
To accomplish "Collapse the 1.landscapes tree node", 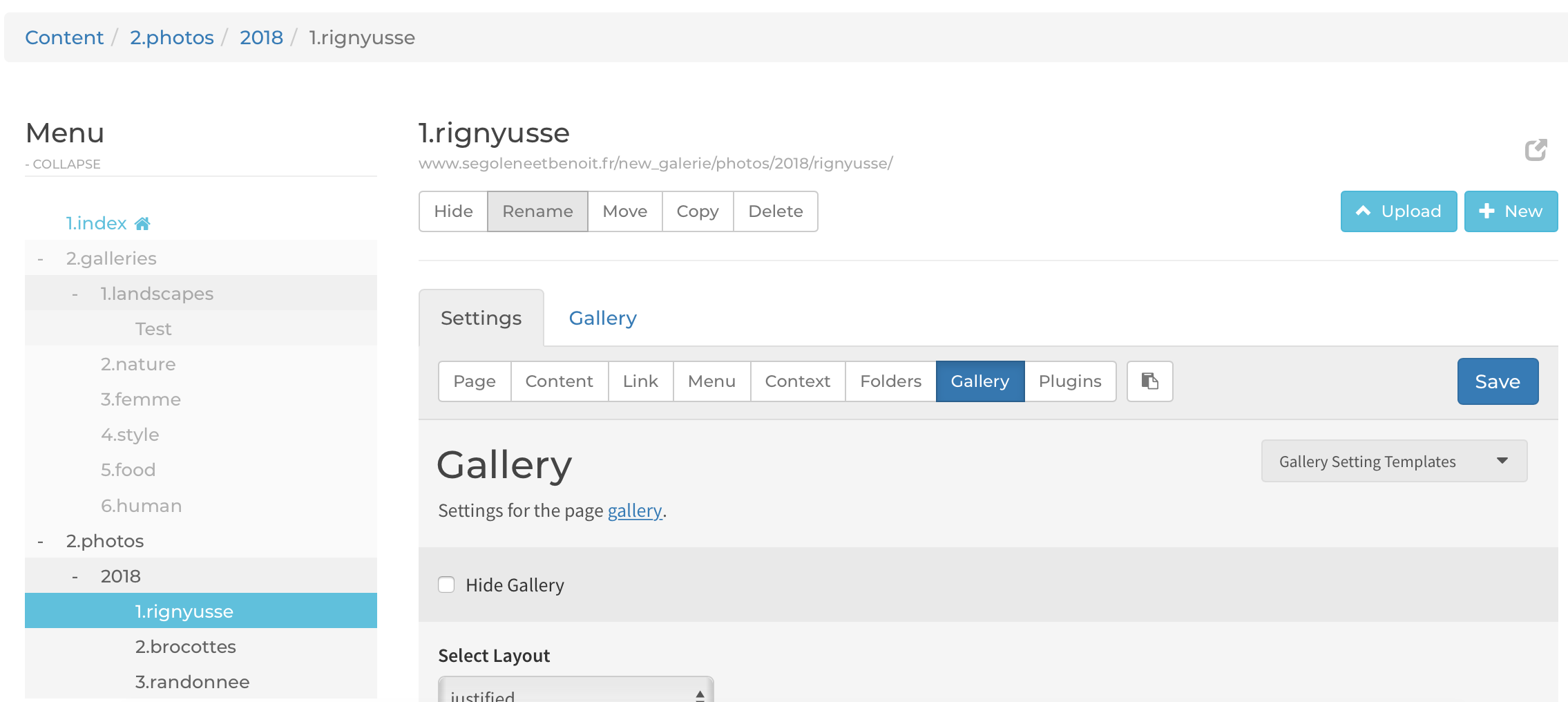I will coord(75,294).
